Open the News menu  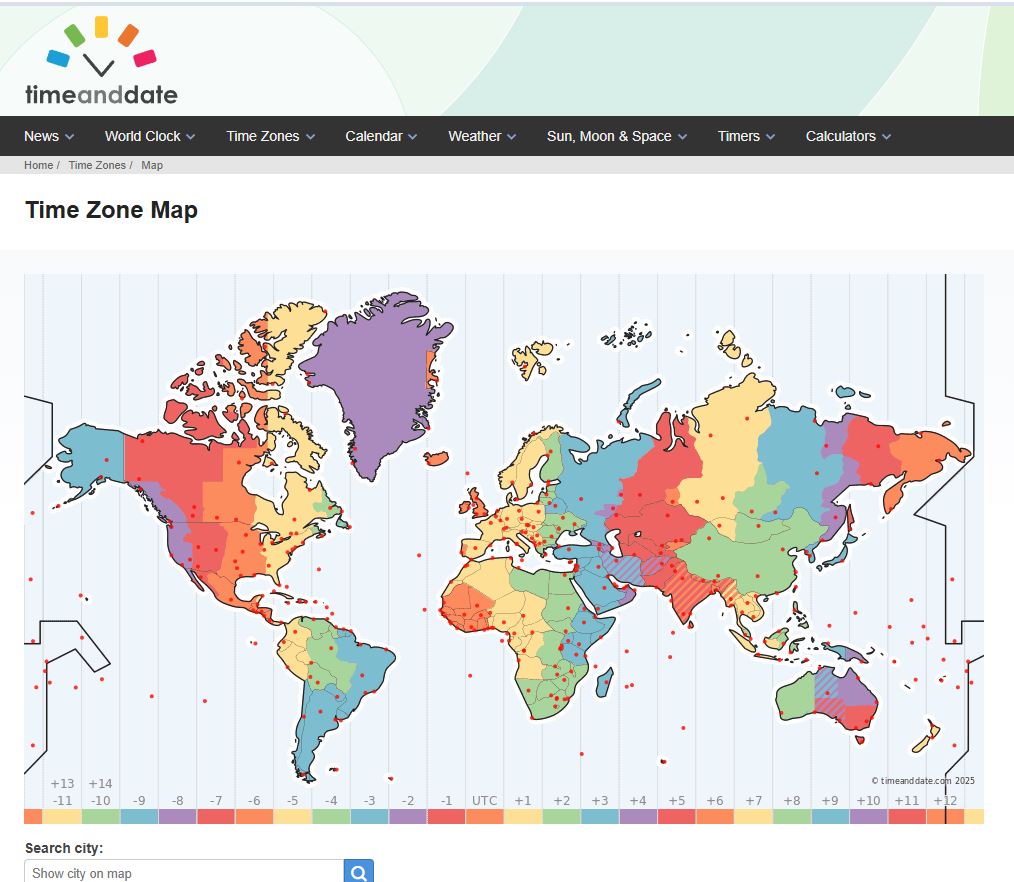click(49, 136)
